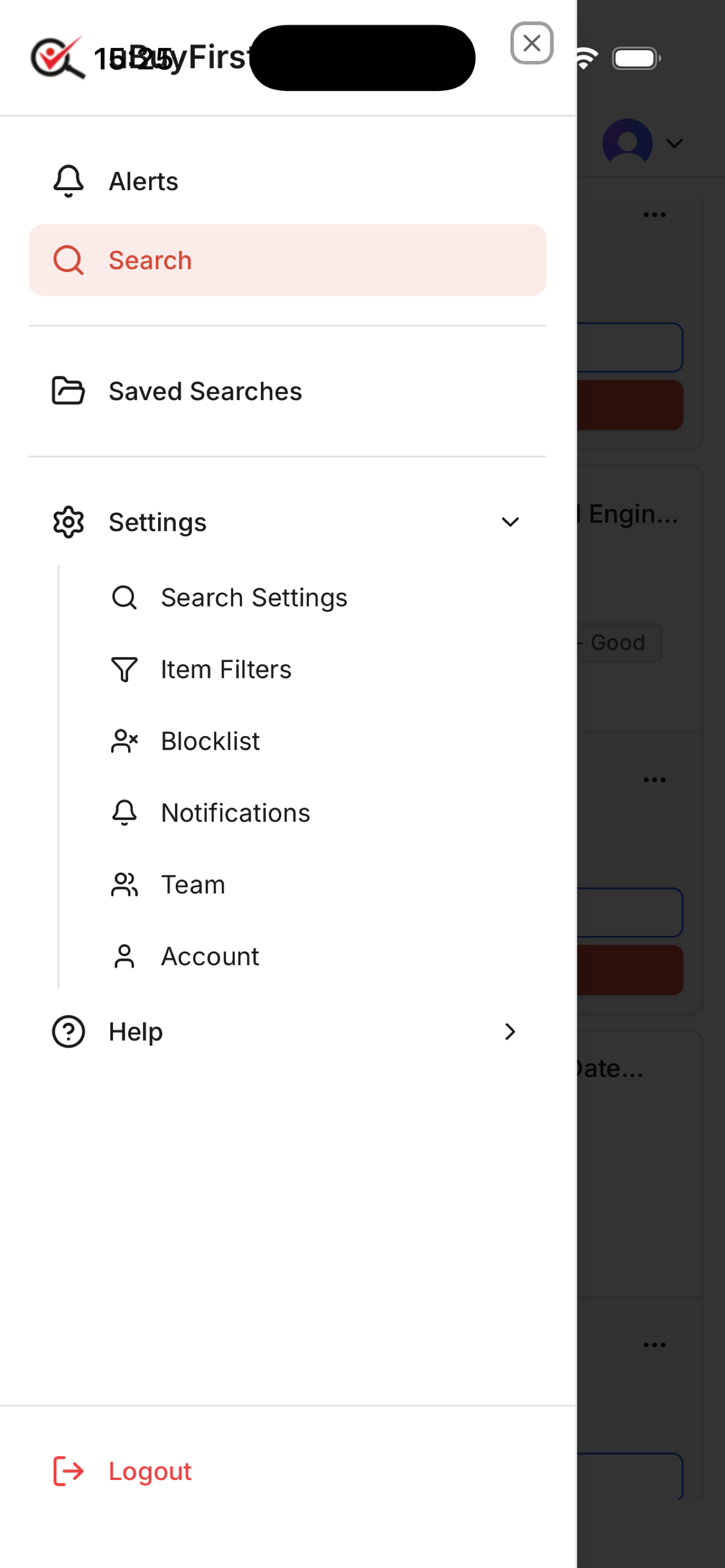Image resolution: width=725 pixels, height=1568 pixels.
Task: Open the first card's three-dot menu
Action: point(654,215)
